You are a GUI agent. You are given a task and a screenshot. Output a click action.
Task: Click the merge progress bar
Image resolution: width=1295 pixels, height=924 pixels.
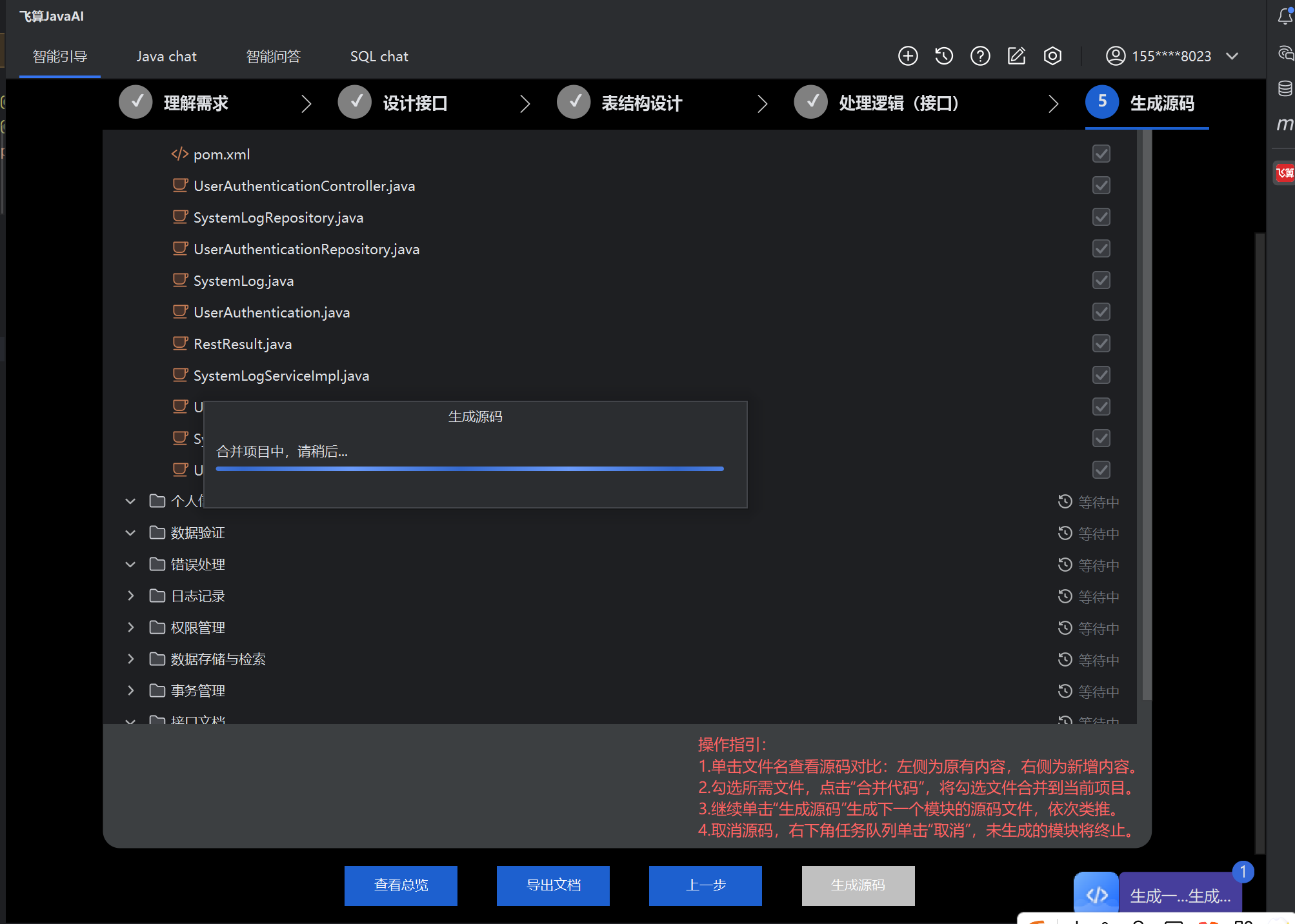click(470, 468)
